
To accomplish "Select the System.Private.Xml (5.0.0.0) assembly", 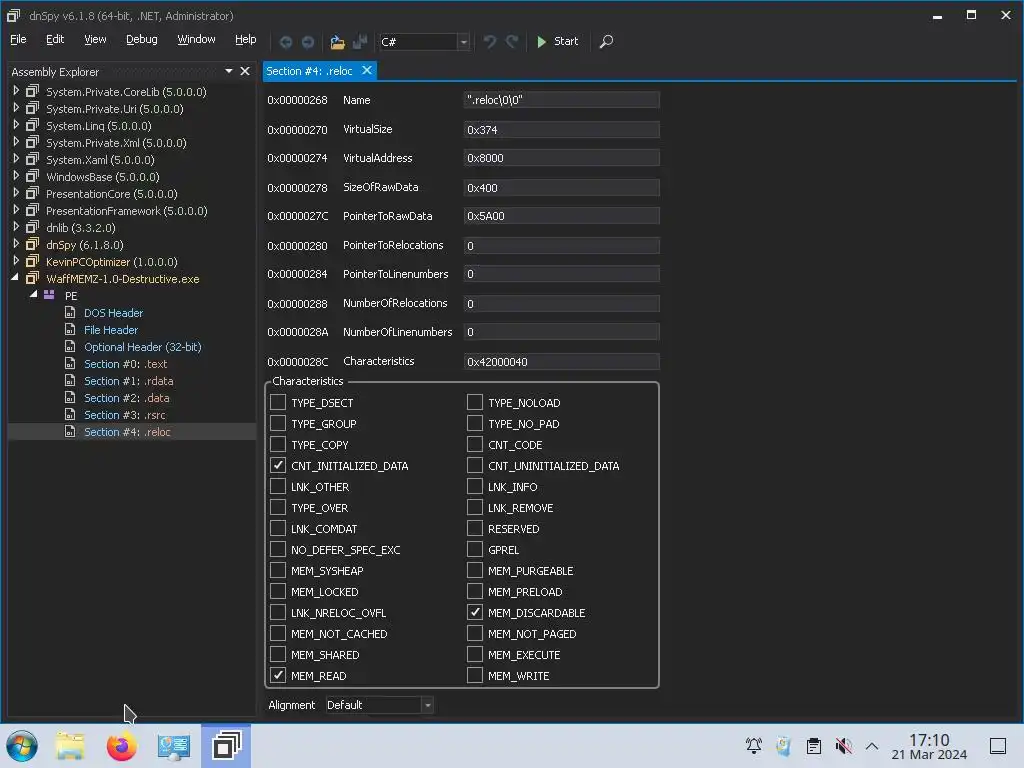I will (x=116, y=142).
